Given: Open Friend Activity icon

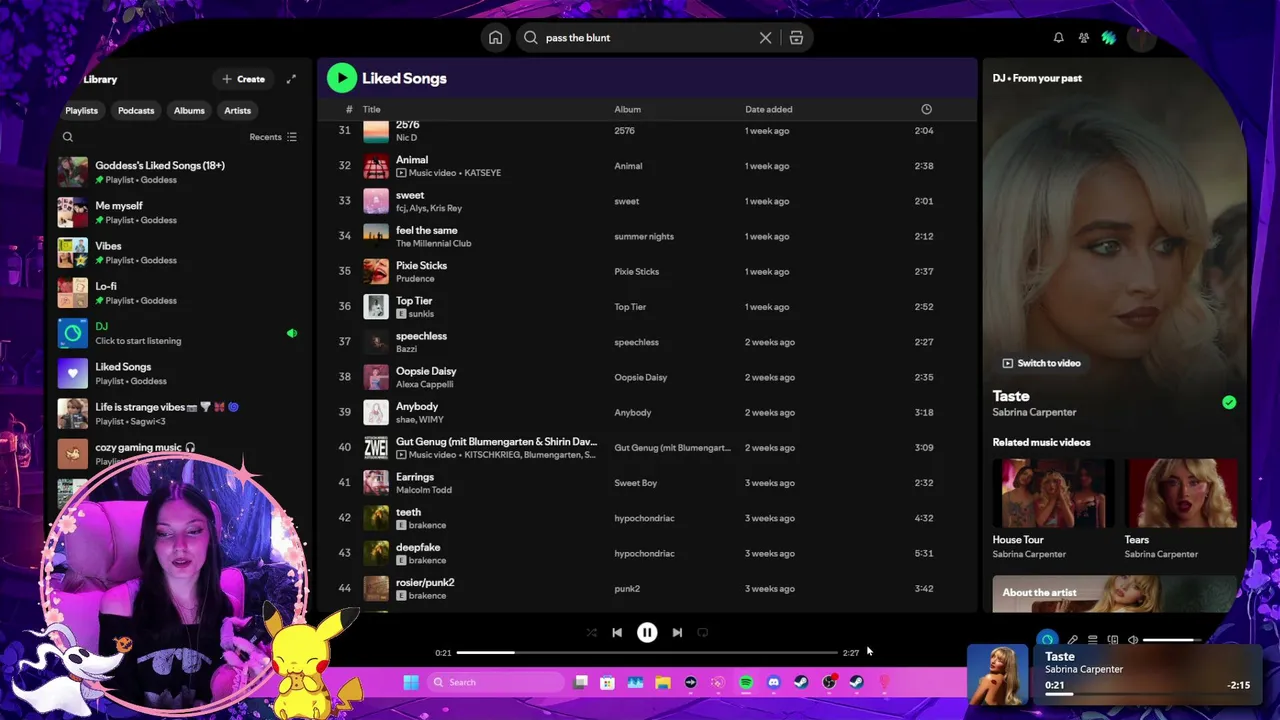Looking at the screenshot, I should pos(1083,38).
